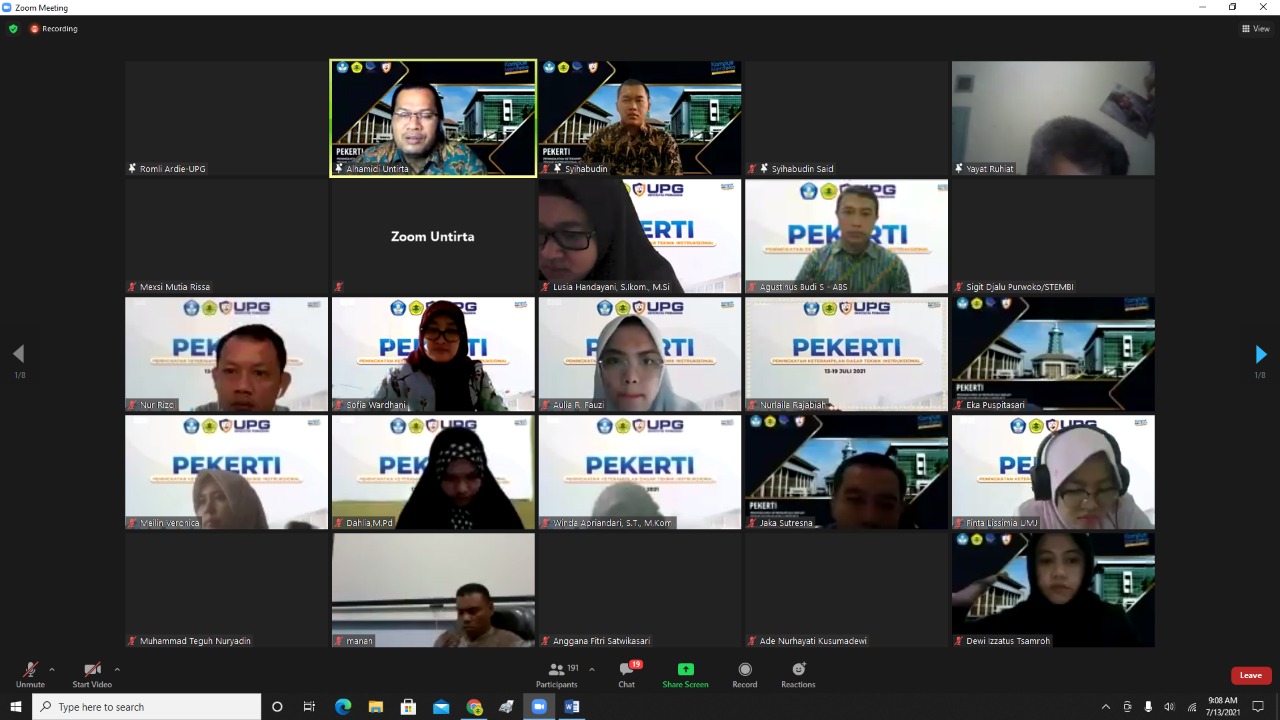Open the Participants panel

[557, 675]
